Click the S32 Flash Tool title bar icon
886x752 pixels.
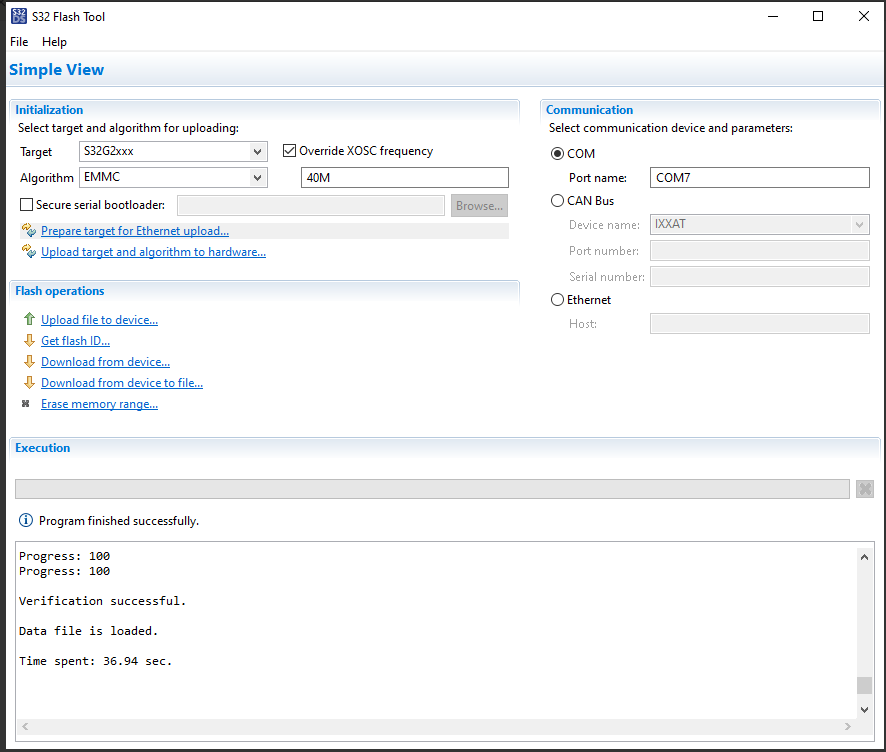[19, 16]
